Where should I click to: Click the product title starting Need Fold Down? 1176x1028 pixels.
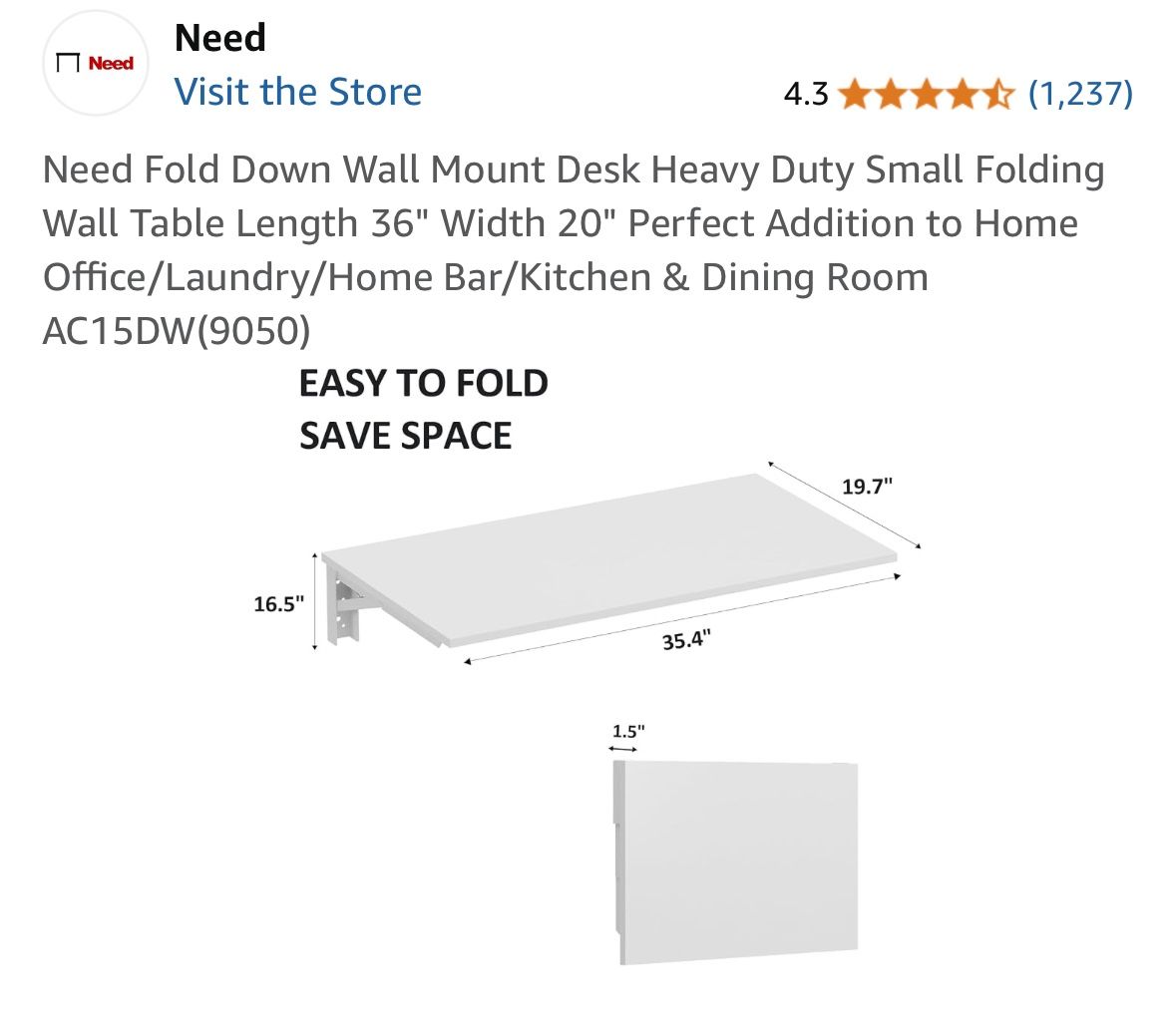tap(574, 223)
